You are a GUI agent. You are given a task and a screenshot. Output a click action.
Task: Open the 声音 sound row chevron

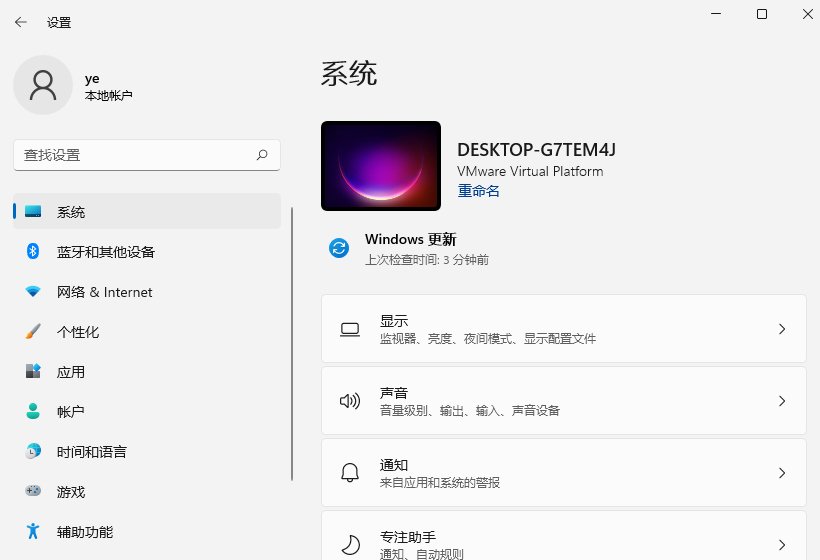click(x=782, y=401)
